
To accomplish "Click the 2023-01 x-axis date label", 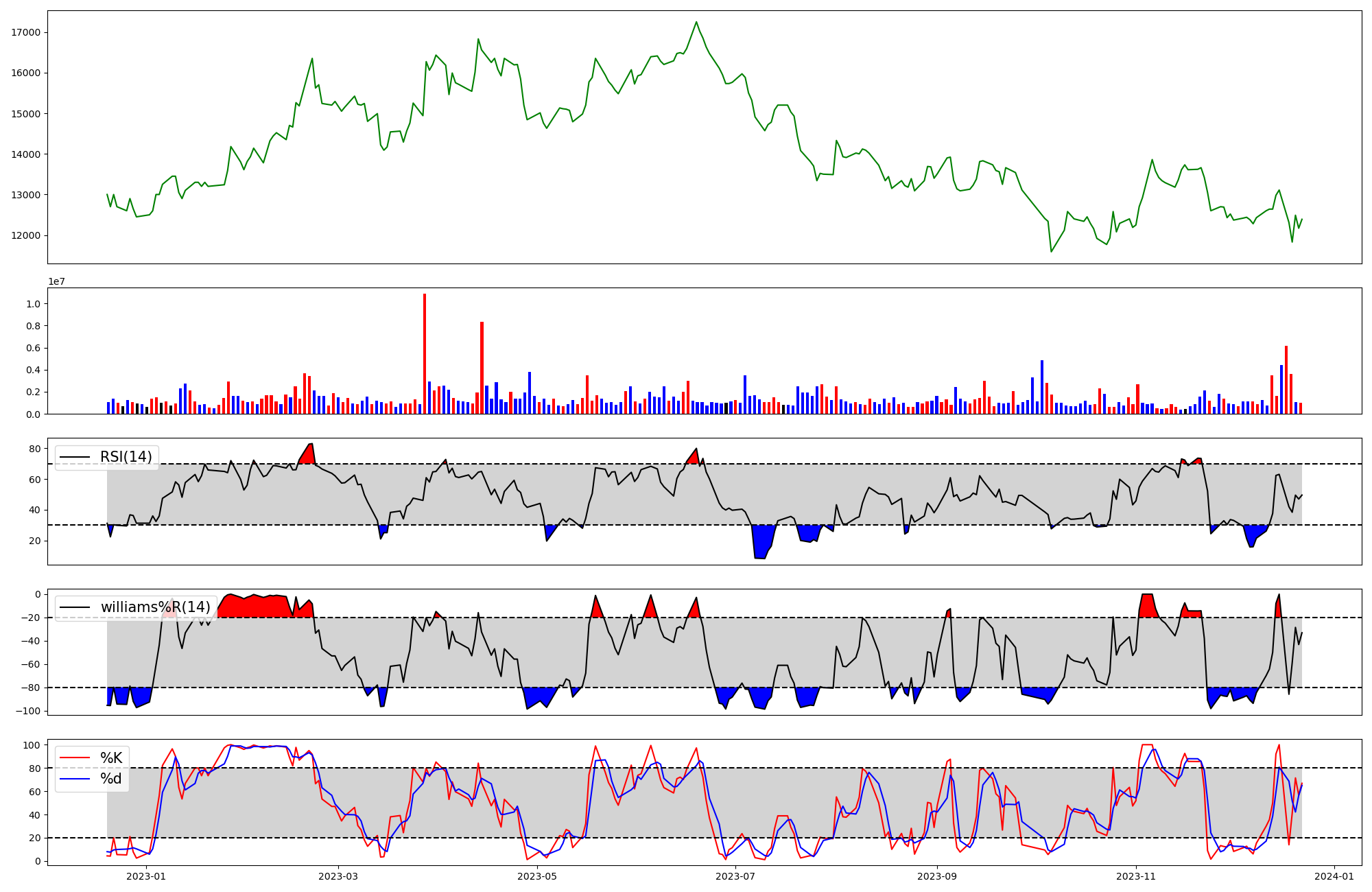I will (x=146, y=876).
